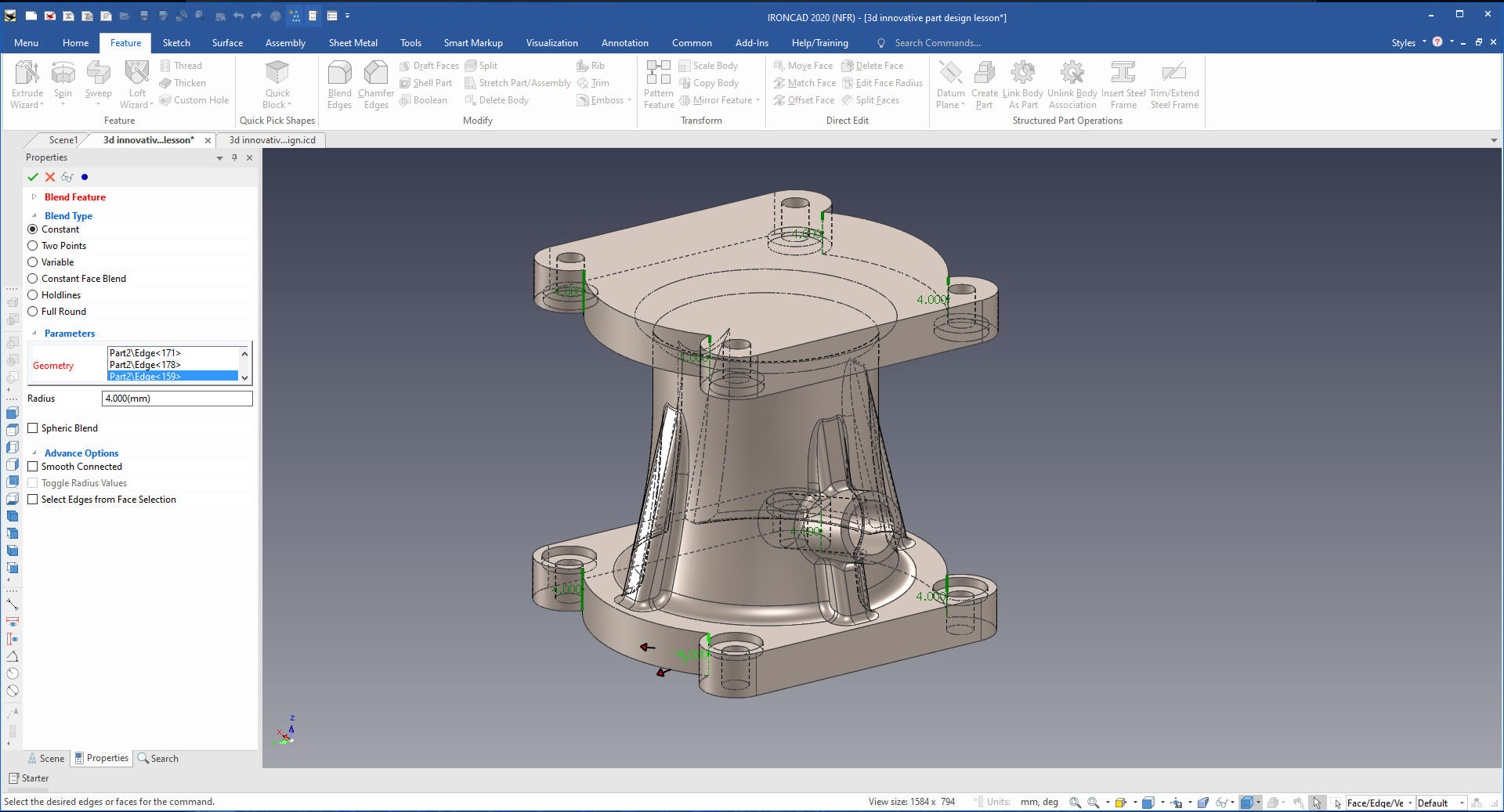Screen dimensions: 1504x812
Task: Collapse the Advance Options section
Action: pyautogui.click(x=34, y=453)
